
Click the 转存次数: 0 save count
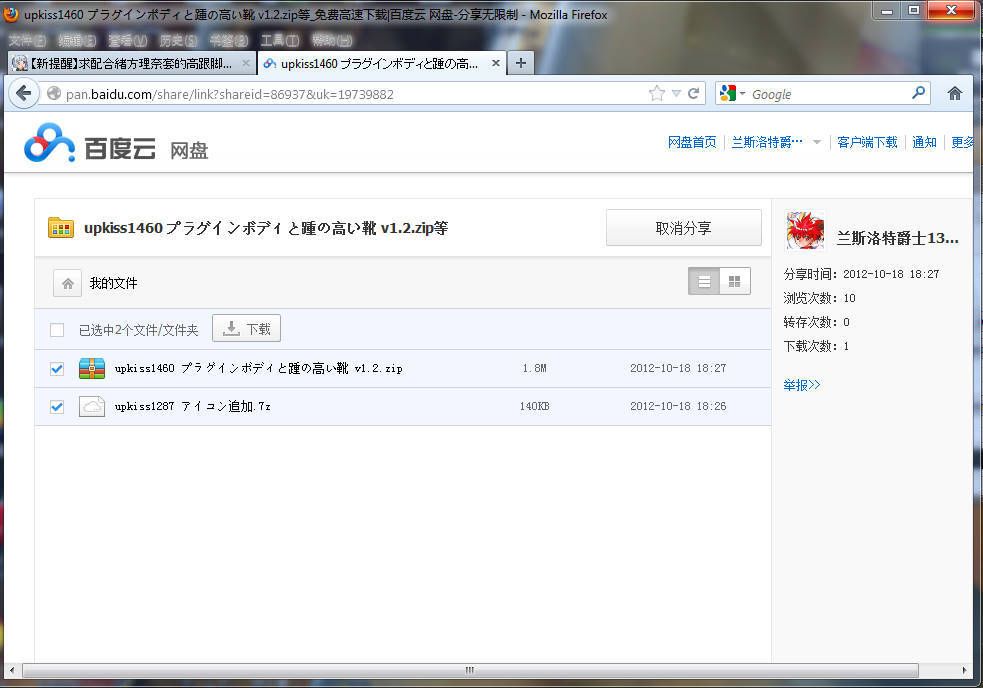pos(817,322)
